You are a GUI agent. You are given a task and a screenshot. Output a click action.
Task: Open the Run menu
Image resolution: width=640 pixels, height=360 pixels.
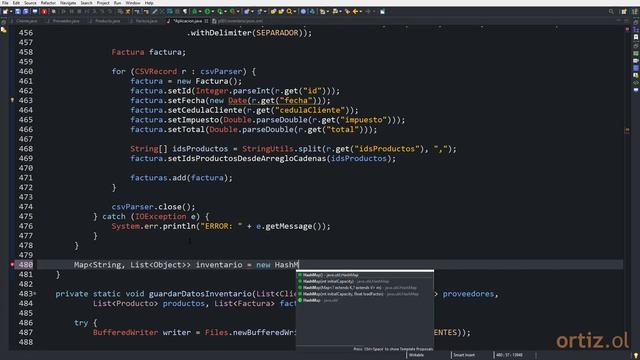coord(118,3)
